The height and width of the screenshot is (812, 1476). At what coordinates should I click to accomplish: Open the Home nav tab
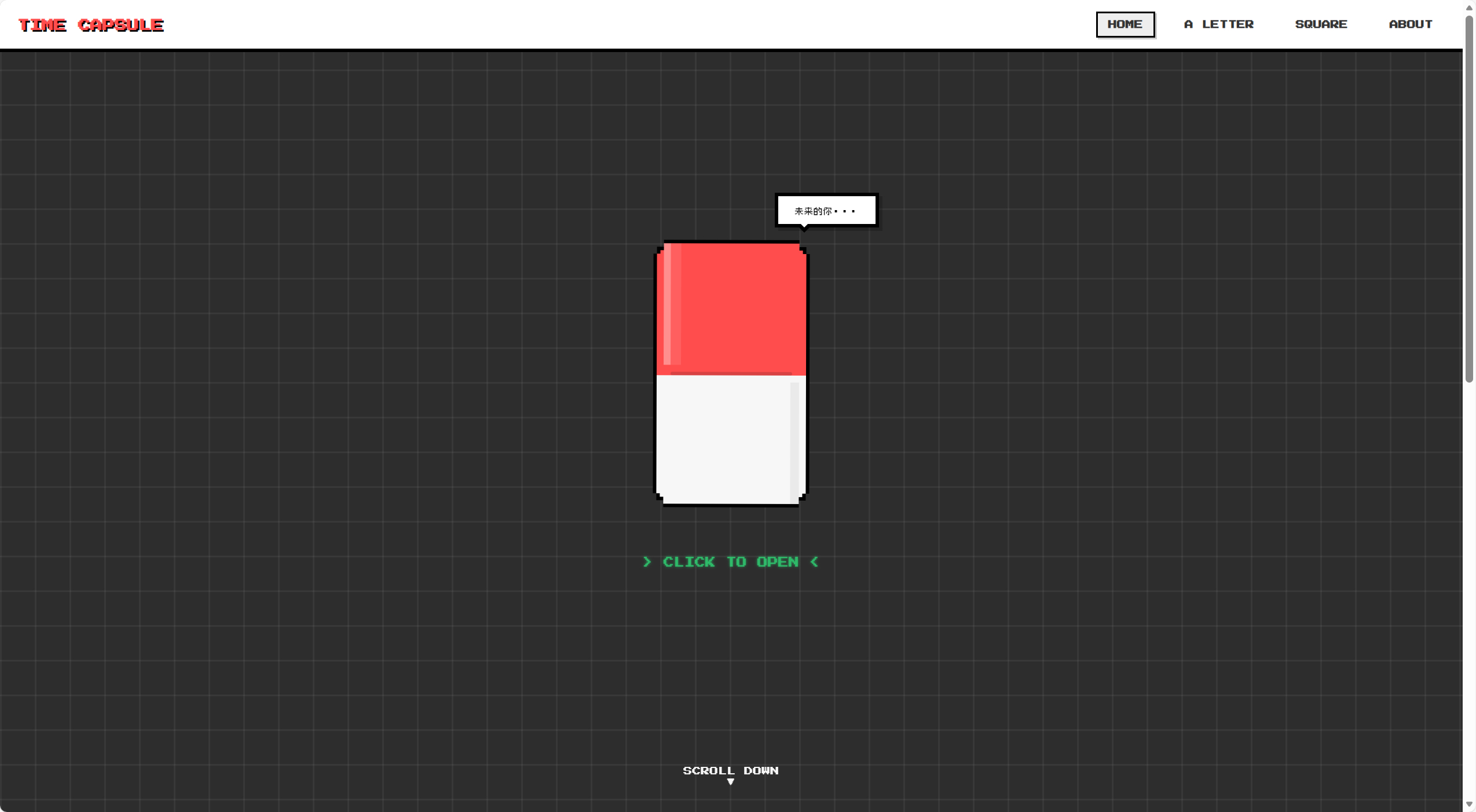(x=1125, y=24)
